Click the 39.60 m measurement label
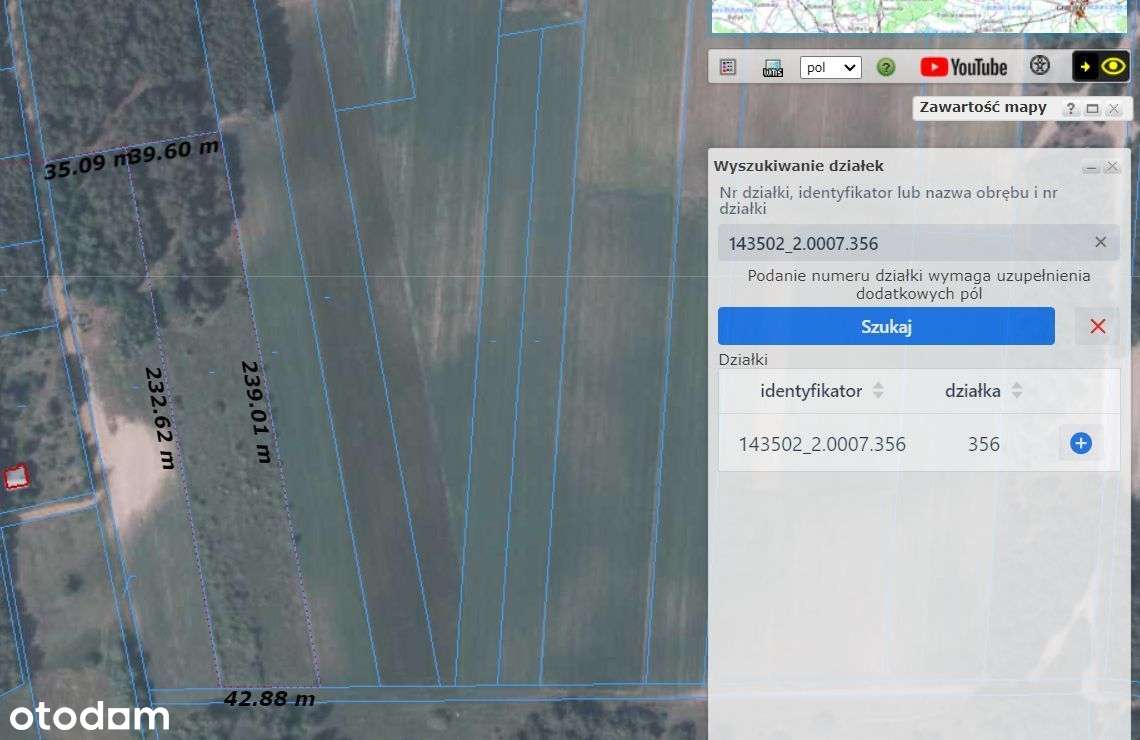Viewport: 1140px width, 740px height. coord(174,153)
